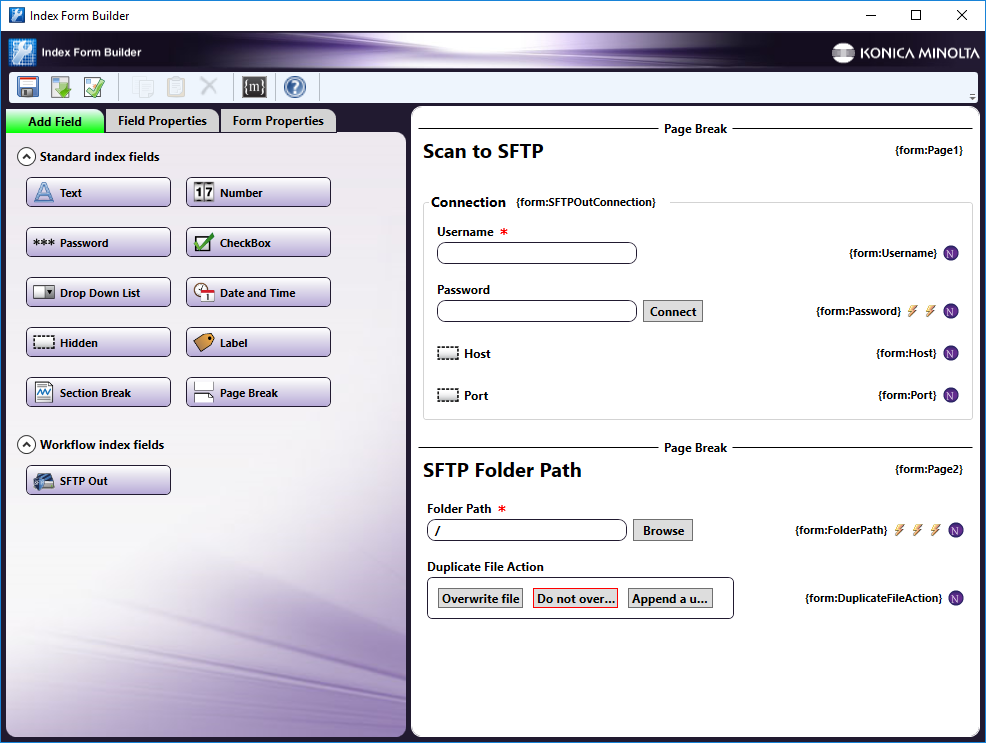Insert a Section Break
The width and height of the screenshot is (986, 743).
tap(98, 392)
